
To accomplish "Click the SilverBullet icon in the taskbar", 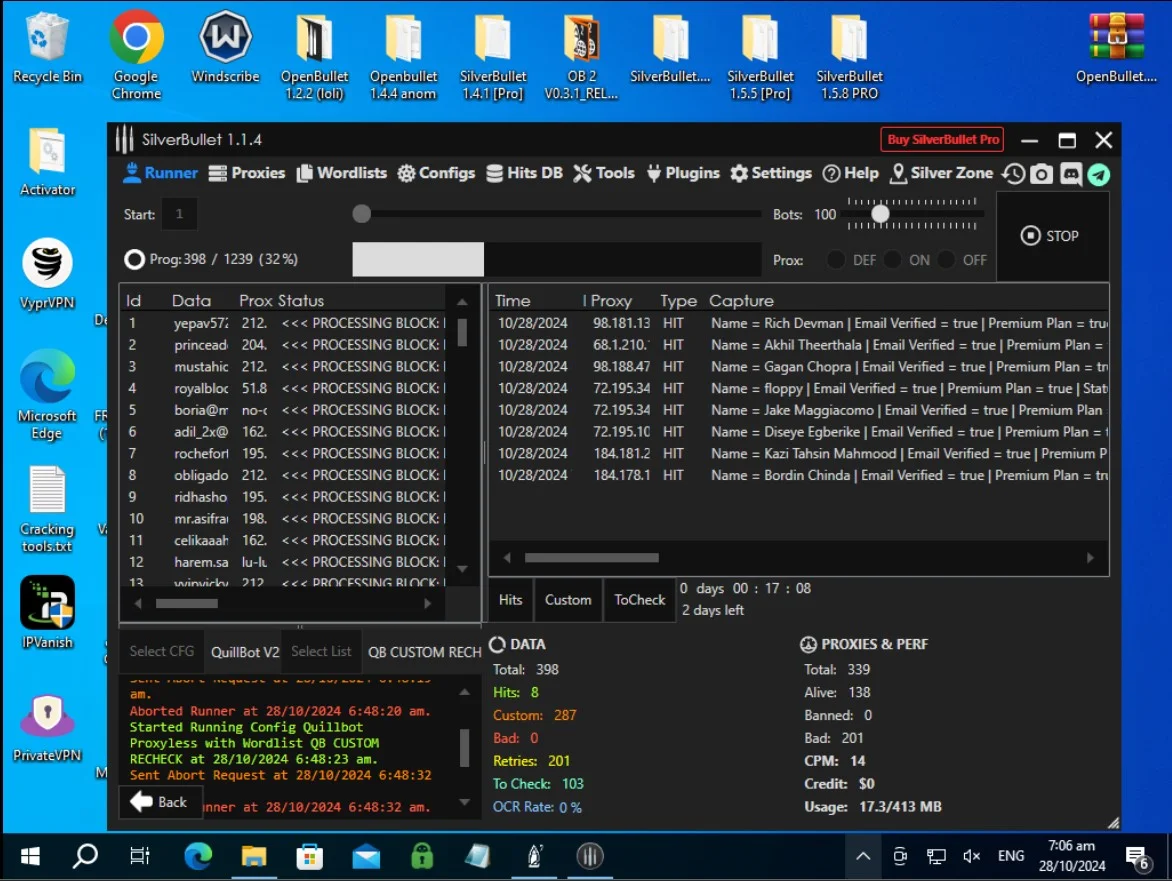I will tap(590, 856).
